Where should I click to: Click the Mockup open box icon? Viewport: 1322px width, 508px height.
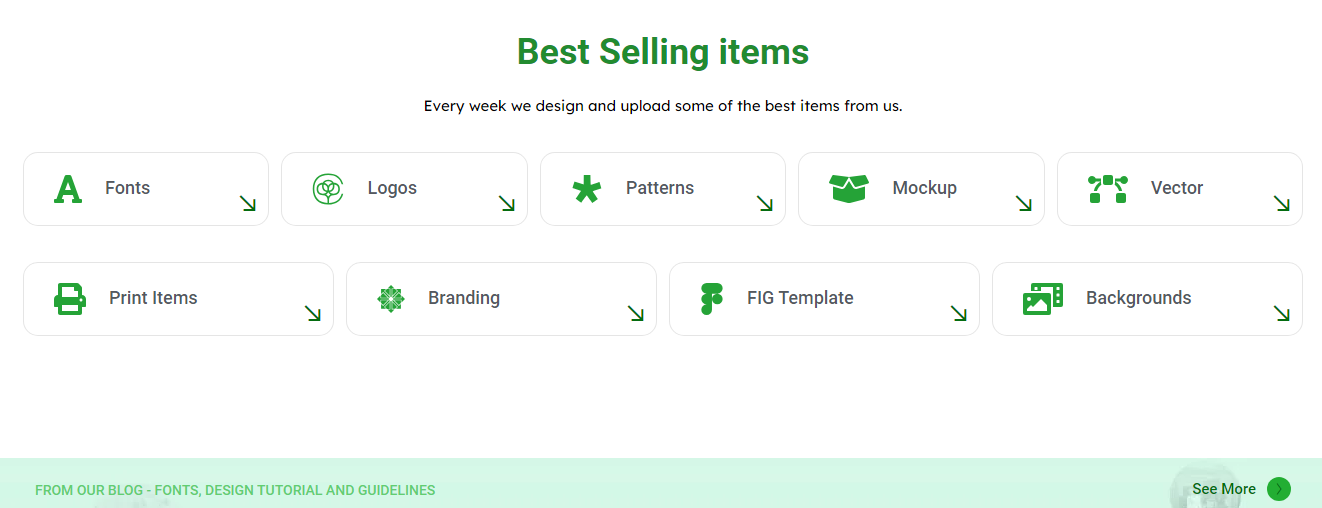[x=849, y=188]
